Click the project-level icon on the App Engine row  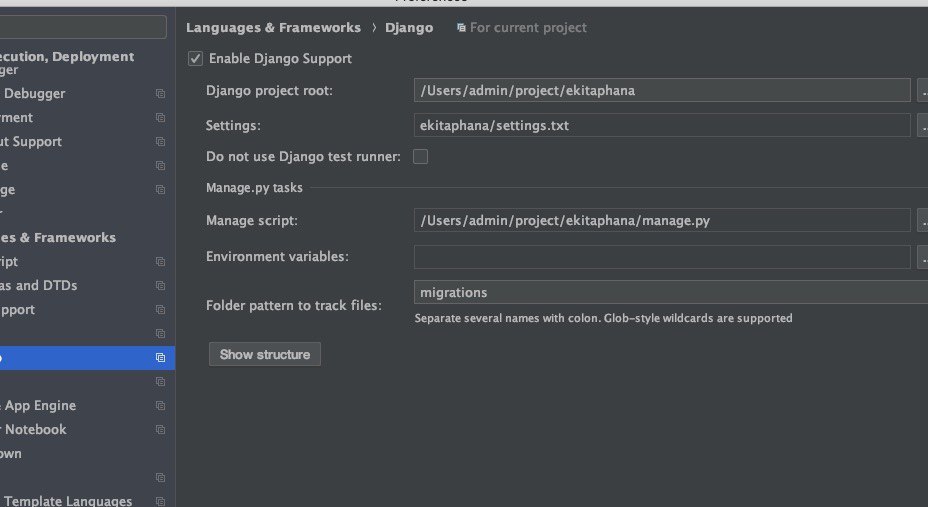click(x=160, y=405)
